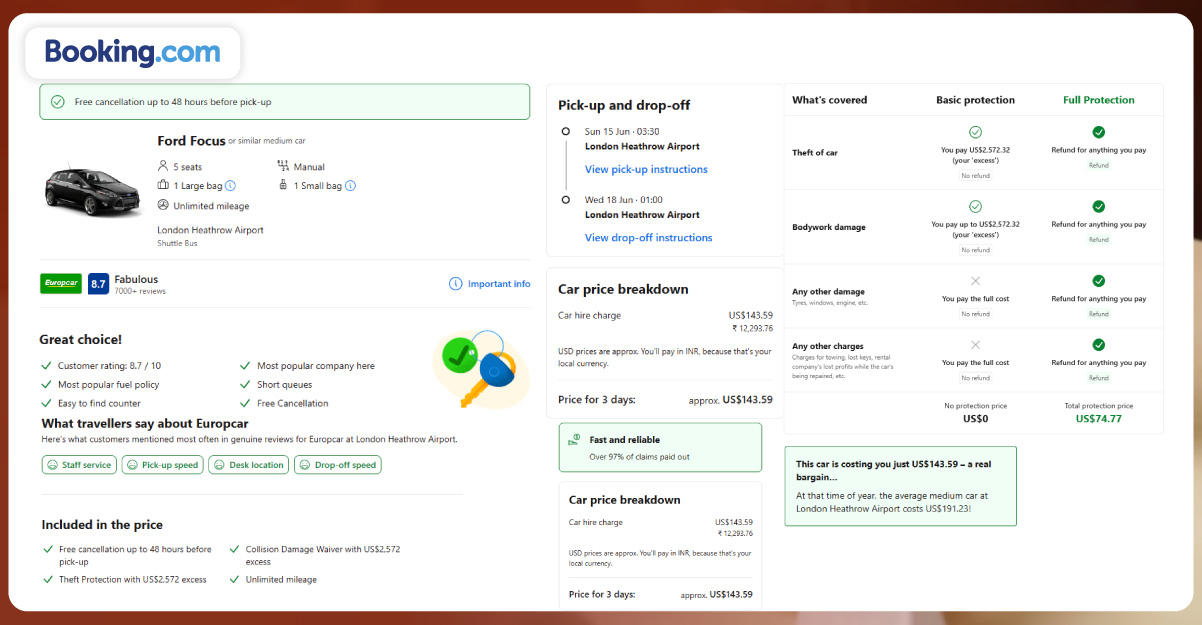The height and width of the screenshot is (625, 1202).
Task: Click the 8.7 rating score badge
Action: tap(98, 284)
